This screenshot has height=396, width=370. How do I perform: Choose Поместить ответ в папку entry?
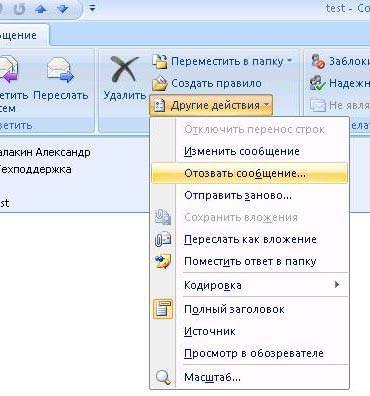pyautogui.click(x=249, y=262)
